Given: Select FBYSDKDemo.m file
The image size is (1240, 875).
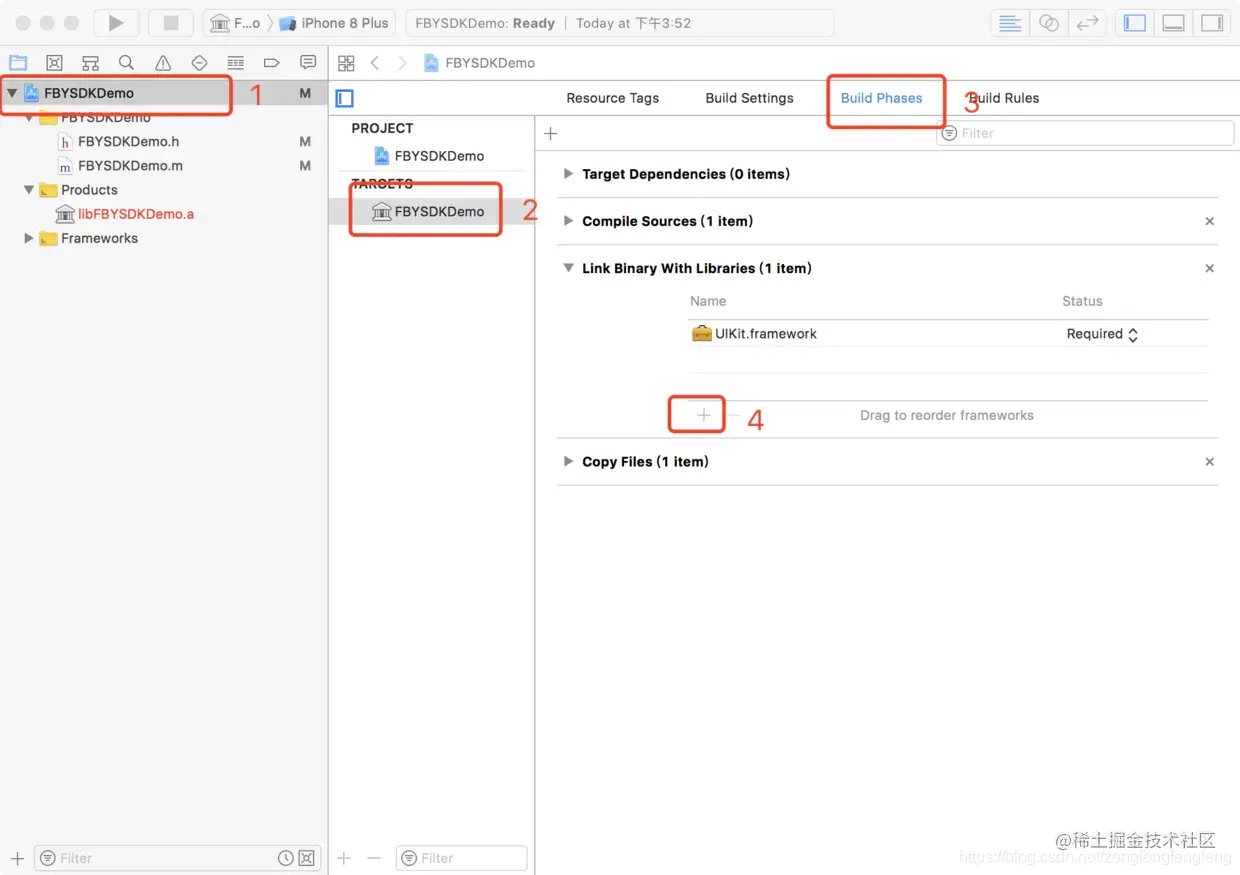Looking at the screenshot, I should 130,166.
